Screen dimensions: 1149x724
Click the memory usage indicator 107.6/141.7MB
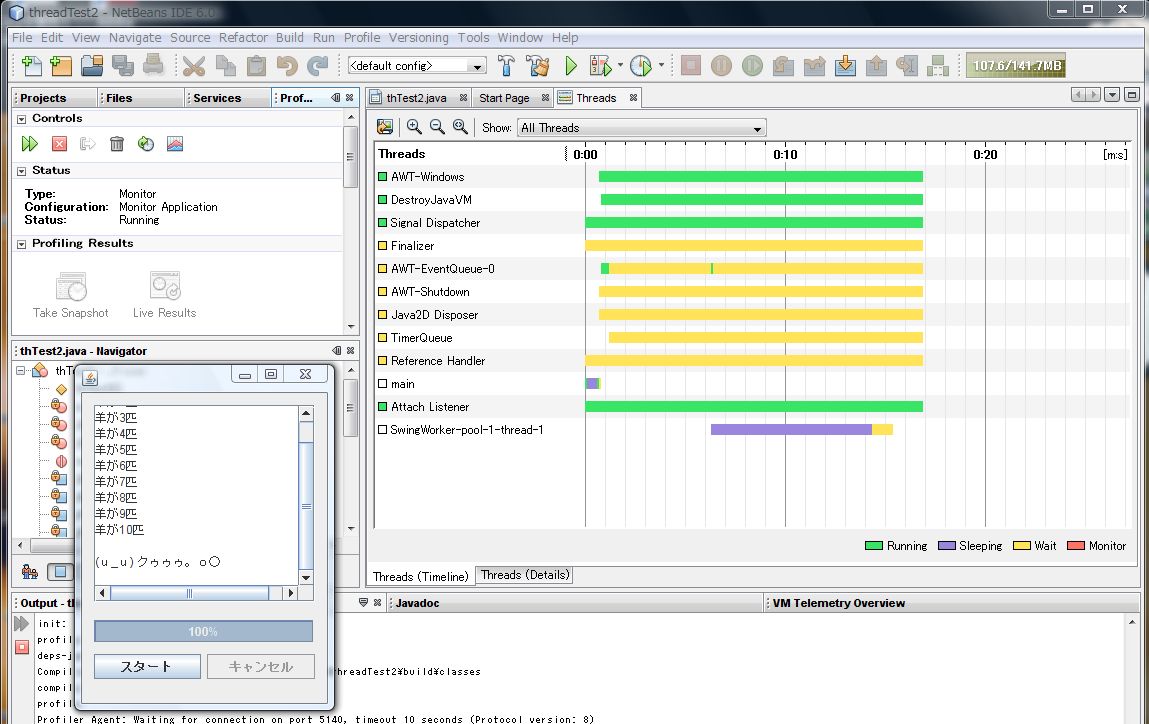click(1017, 66)
